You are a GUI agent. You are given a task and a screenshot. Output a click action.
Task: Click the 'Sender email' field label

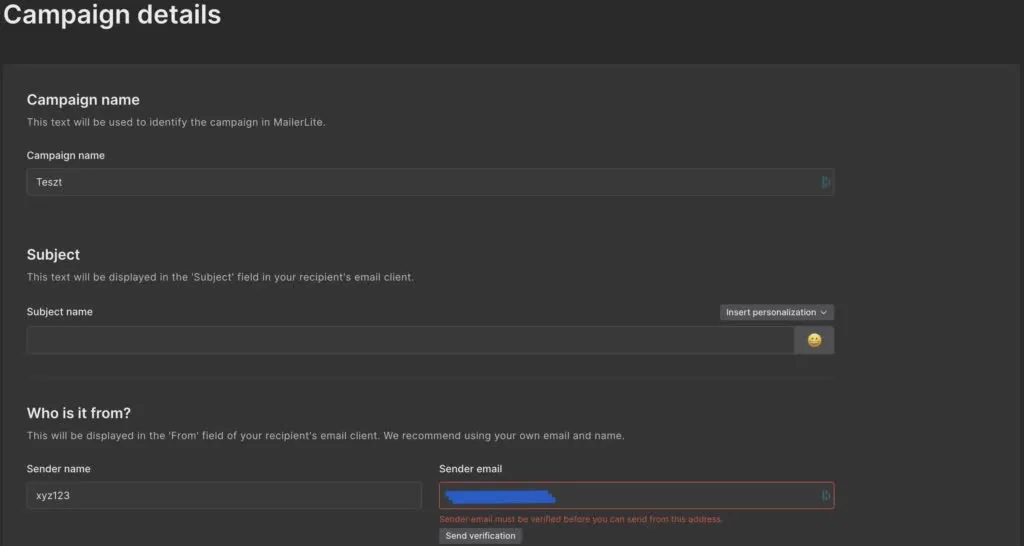coord(469,468)
